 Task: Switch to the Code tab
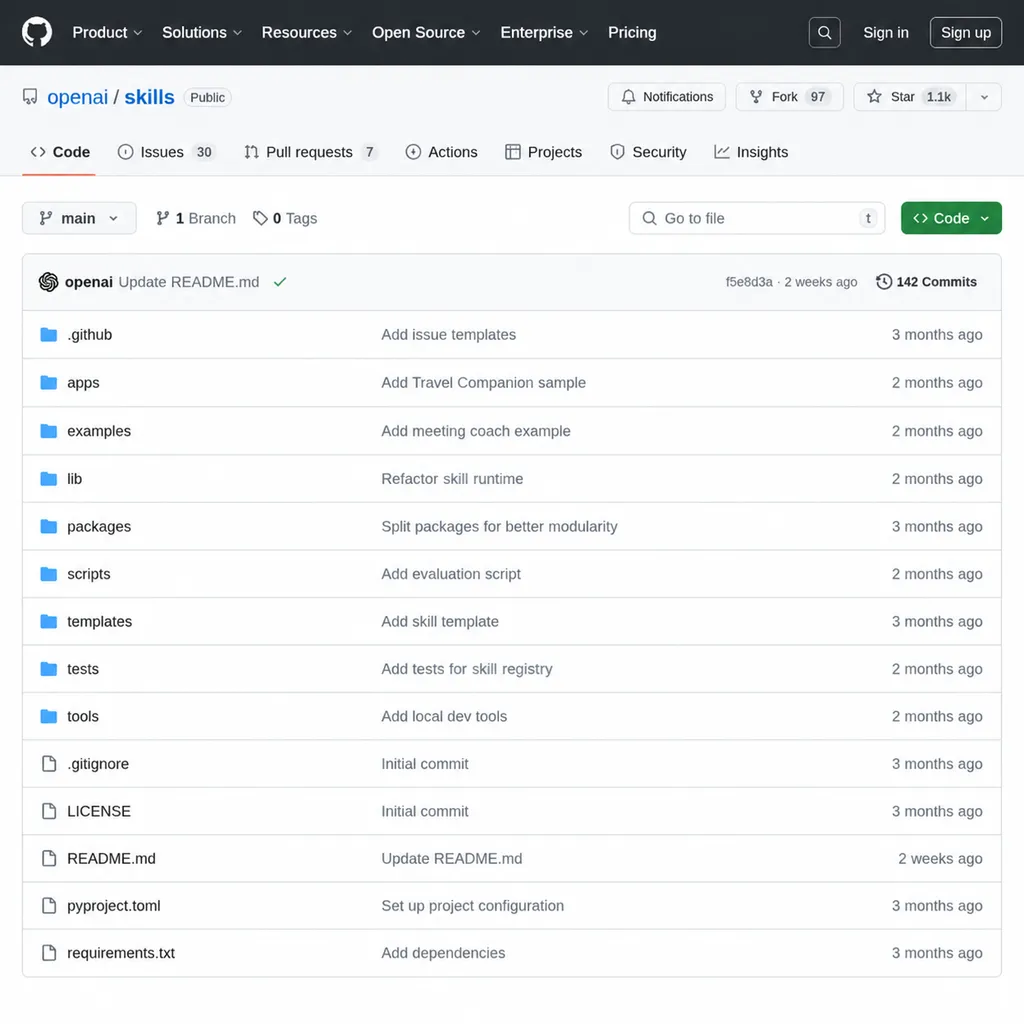59,152
